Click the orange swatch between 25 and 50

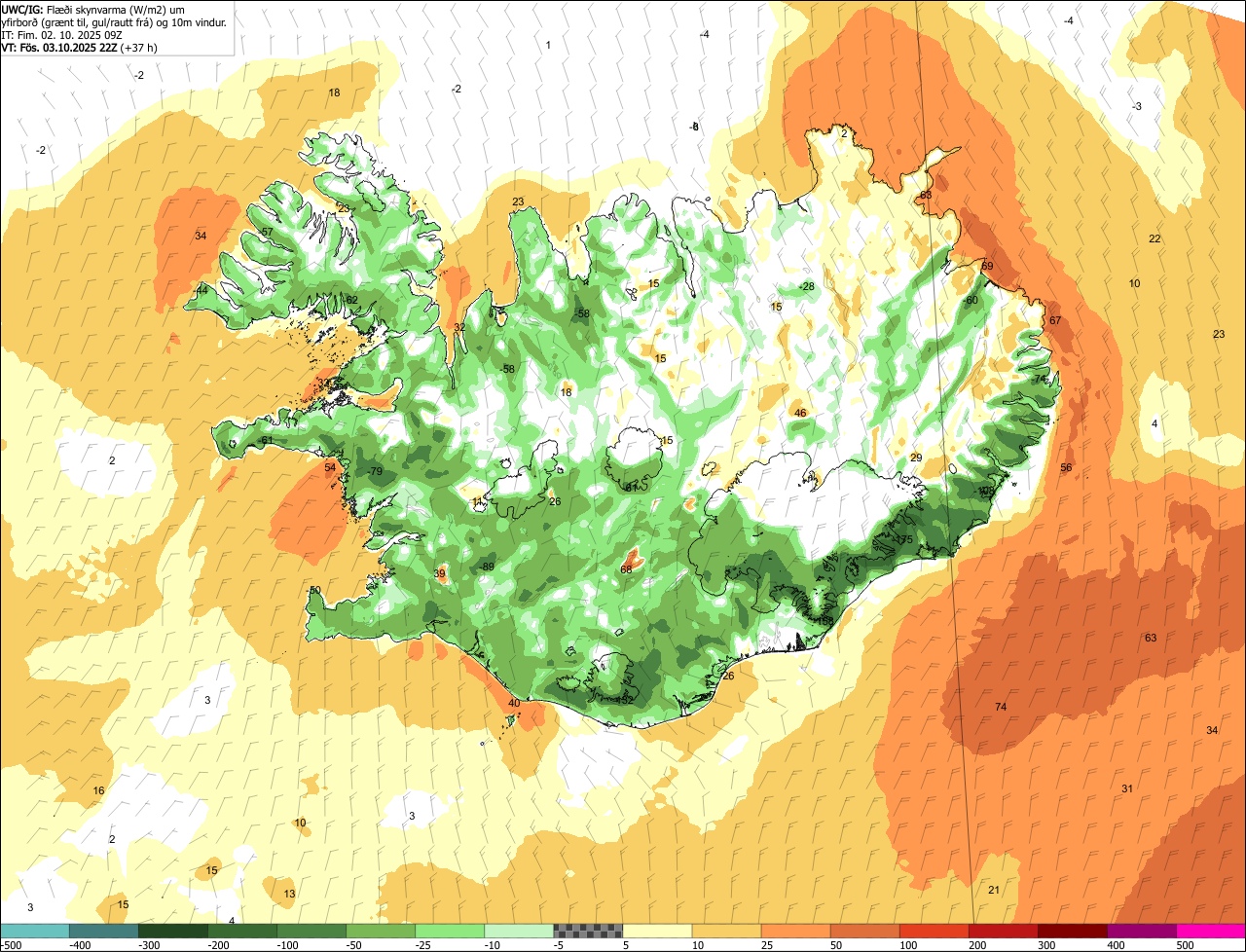click(x=795, y=930)
